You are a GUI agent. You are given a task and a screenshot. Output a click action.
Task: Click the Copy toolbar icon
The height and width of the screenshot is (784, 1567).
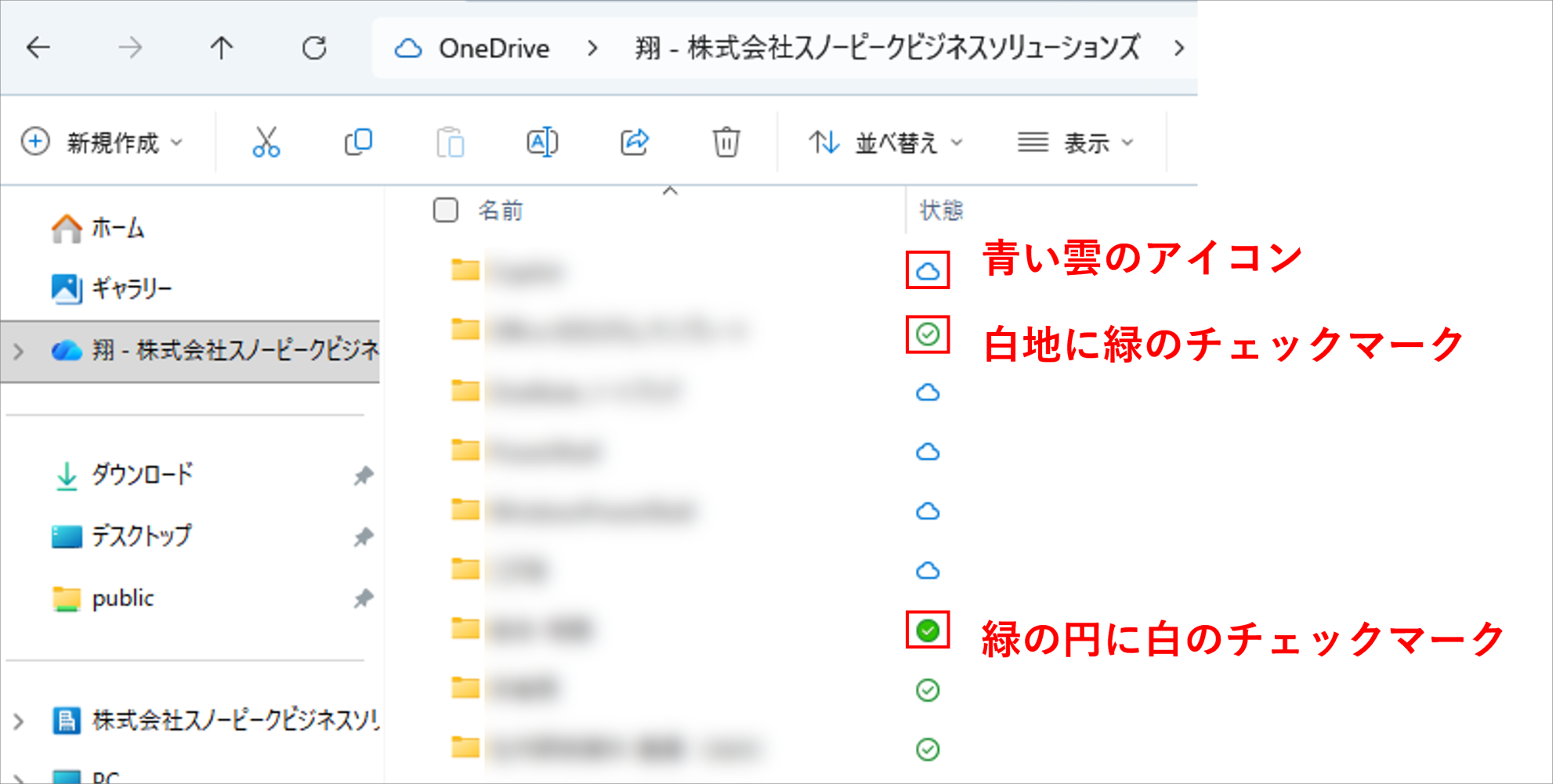[x=357, y=142]
